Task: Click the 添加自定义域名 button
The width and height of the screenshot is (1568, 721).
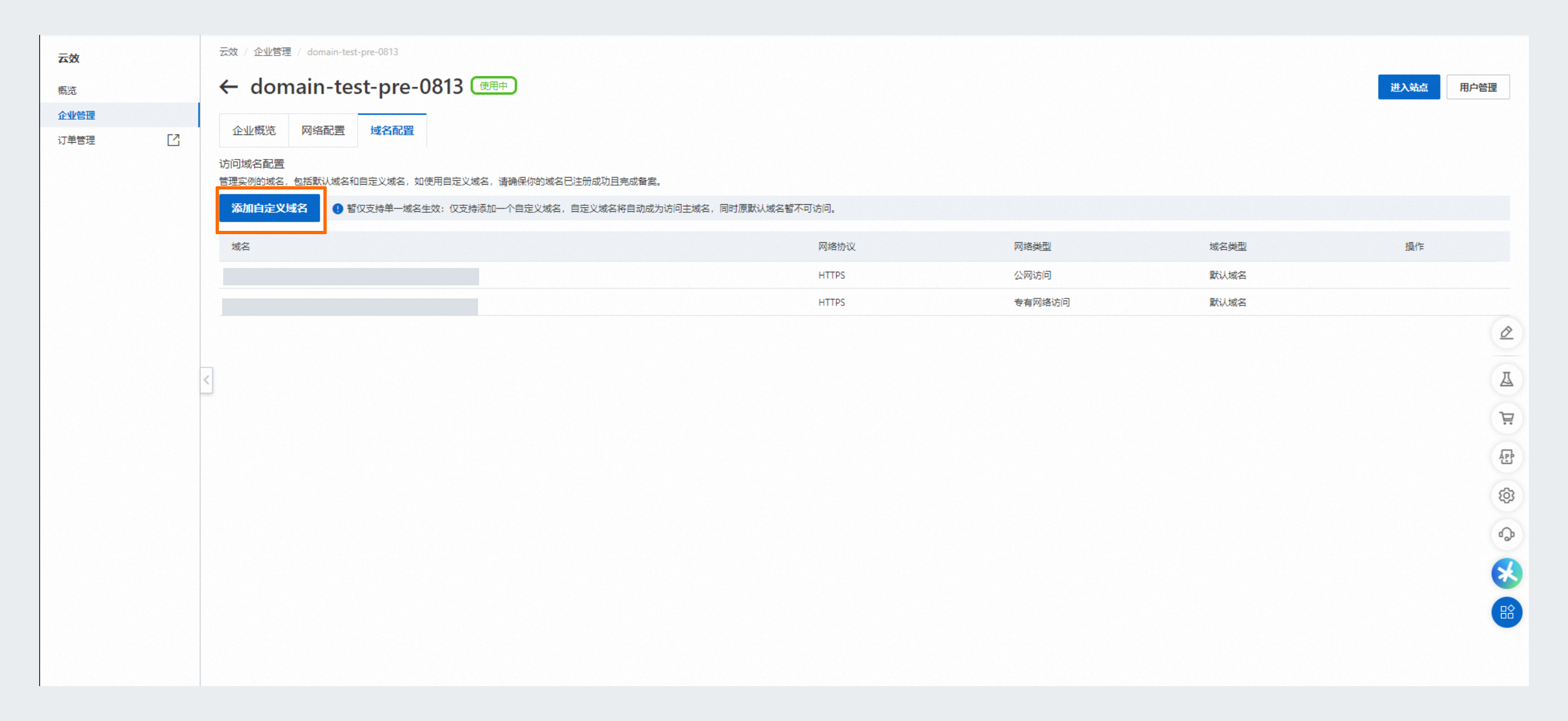Action: 269,208
